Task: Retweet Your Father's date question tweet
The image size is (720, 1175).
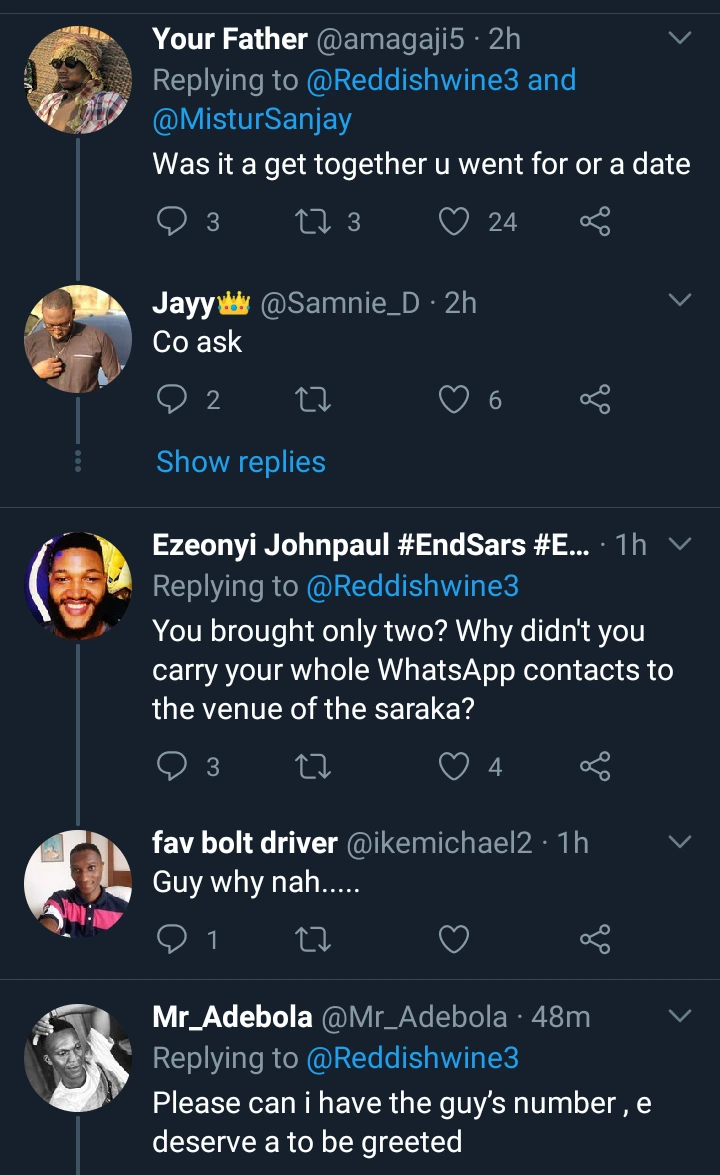Action: [x=314, y=221]
